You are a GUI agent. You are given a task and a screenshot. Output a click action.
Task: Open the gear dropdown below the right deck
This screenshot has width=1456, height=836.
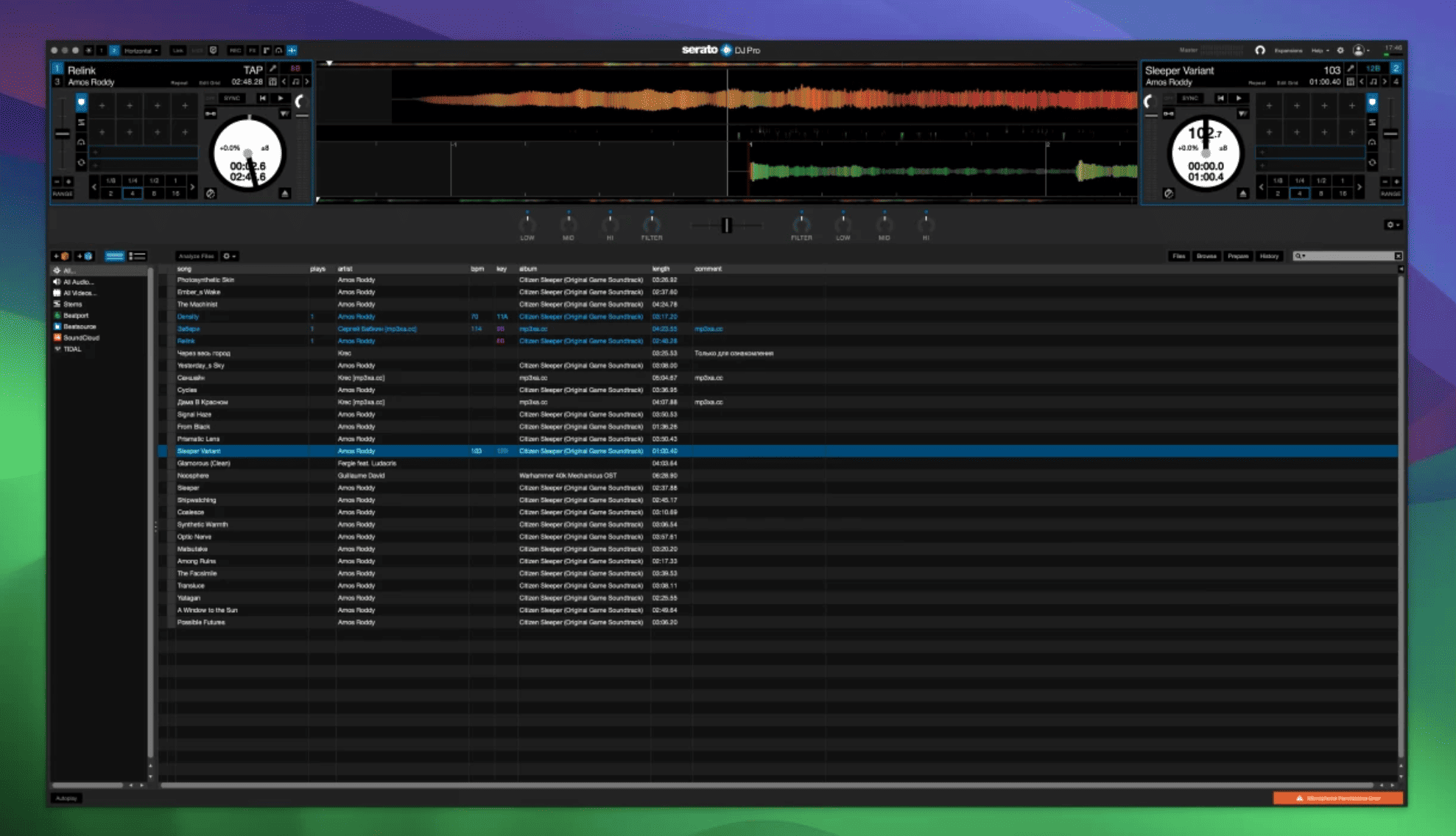tap(1392, 225)
